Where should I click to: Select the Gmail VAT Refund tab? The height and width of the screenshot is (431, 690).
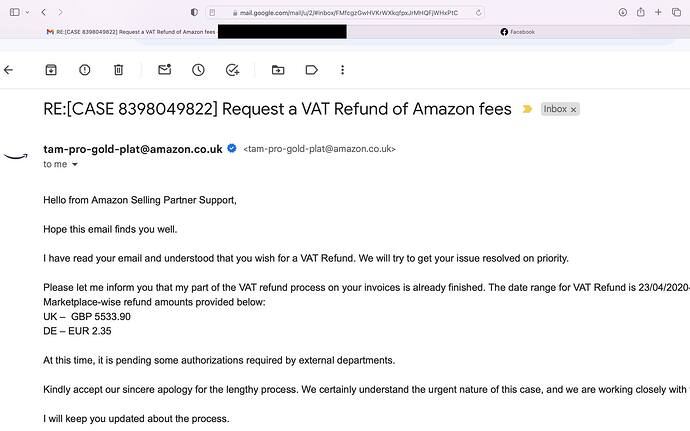[x=131, y=32]
